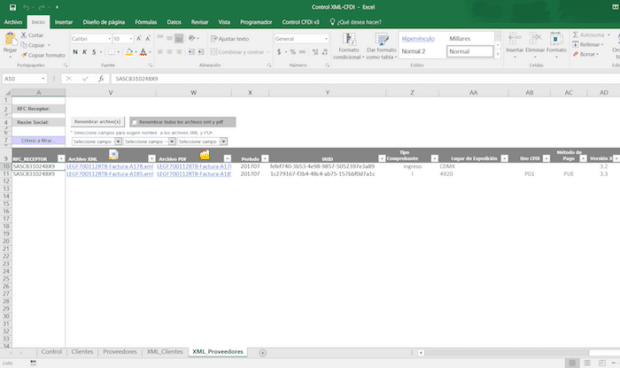Check Renombrar todos los archivos xml y pdf

coord(134,122)
